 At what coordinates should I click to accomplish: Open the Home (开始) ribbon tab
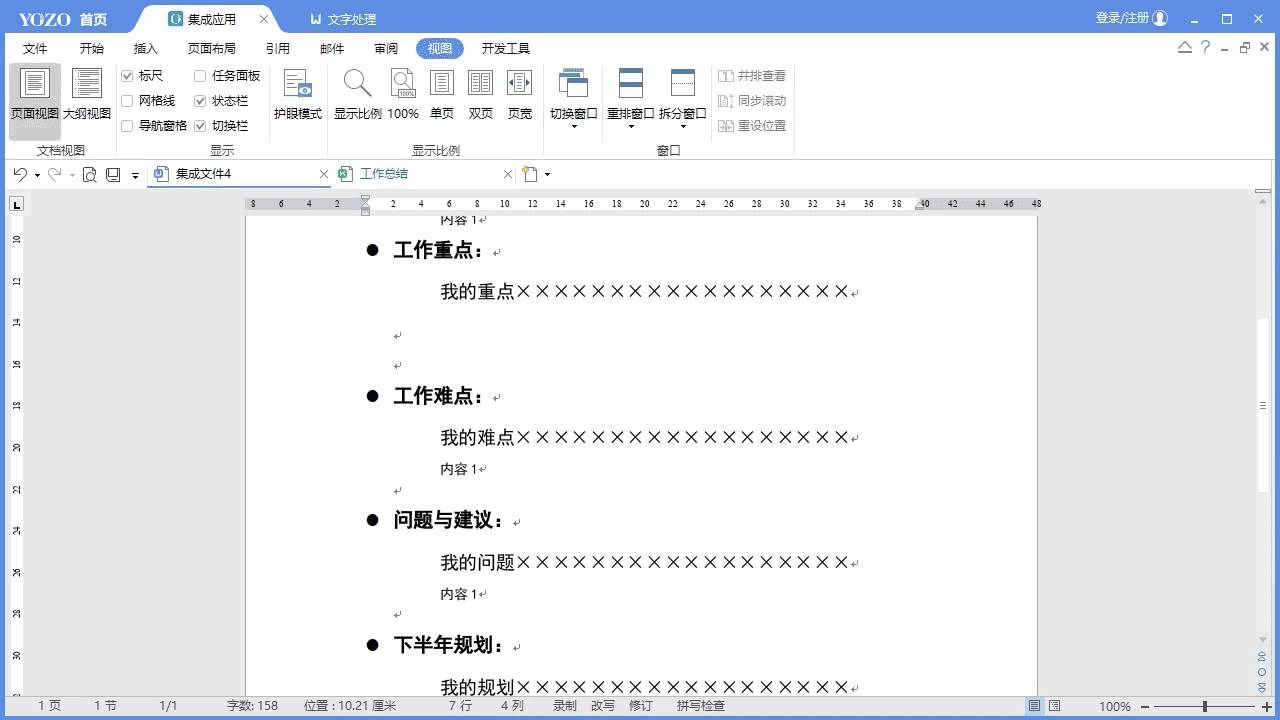coord(91,48)
